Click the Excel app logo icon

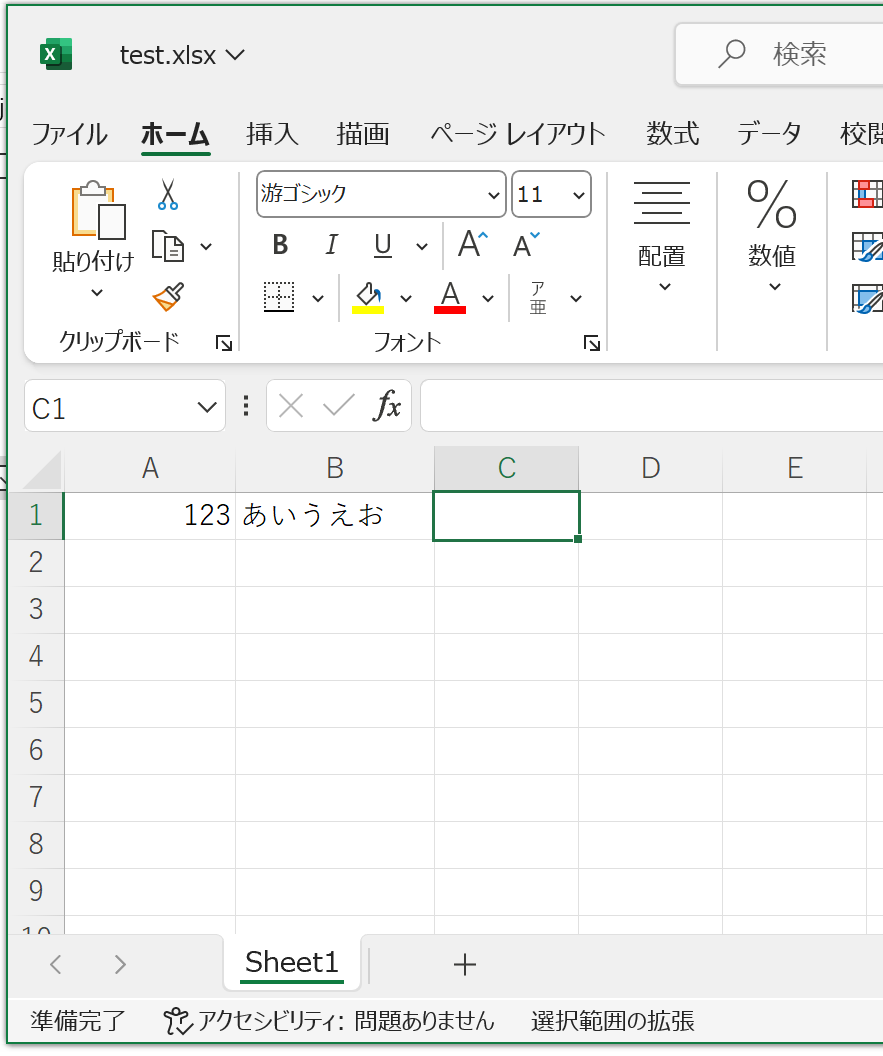tap(57, 55)
